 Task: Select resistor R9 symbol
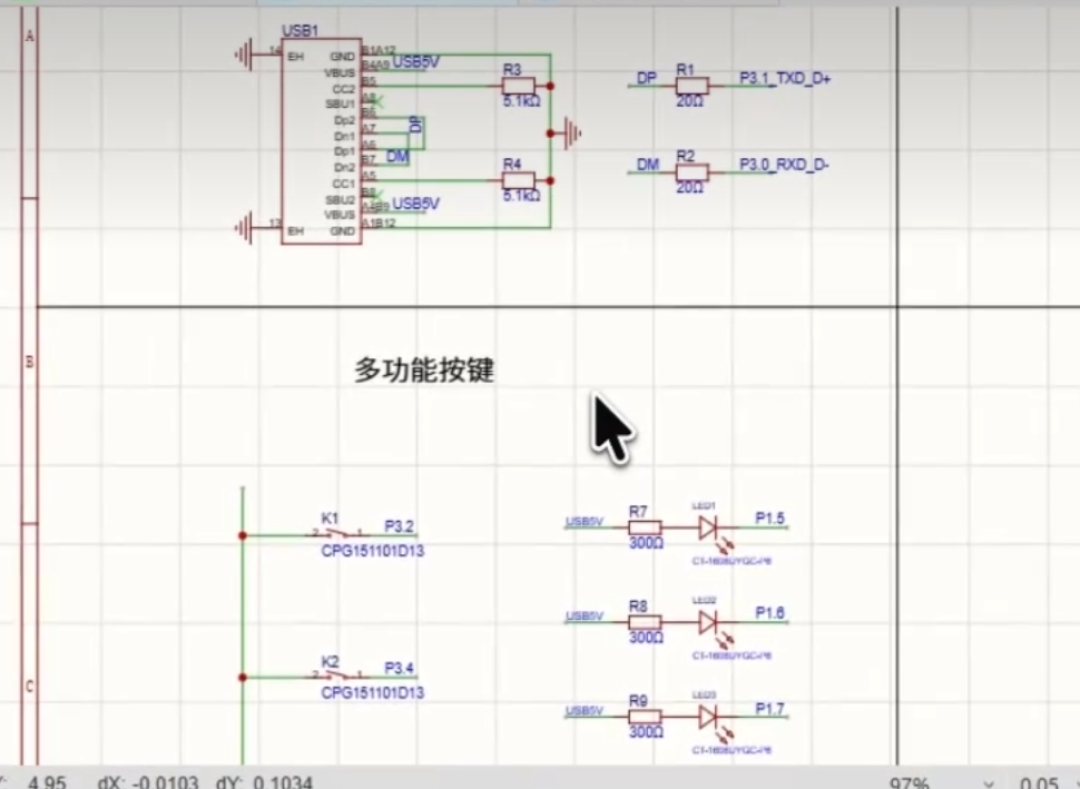click(x=645, y=717)
